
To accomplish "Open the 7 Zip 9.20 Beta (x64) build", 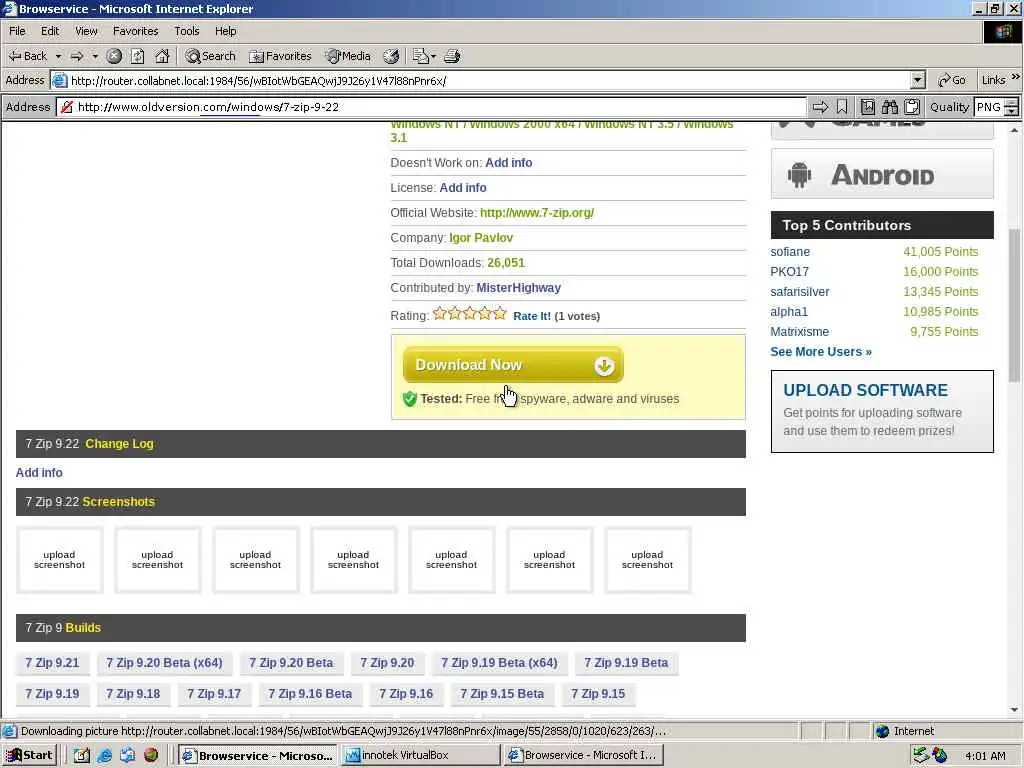I will pyautogui.click(x=164, y=663).
